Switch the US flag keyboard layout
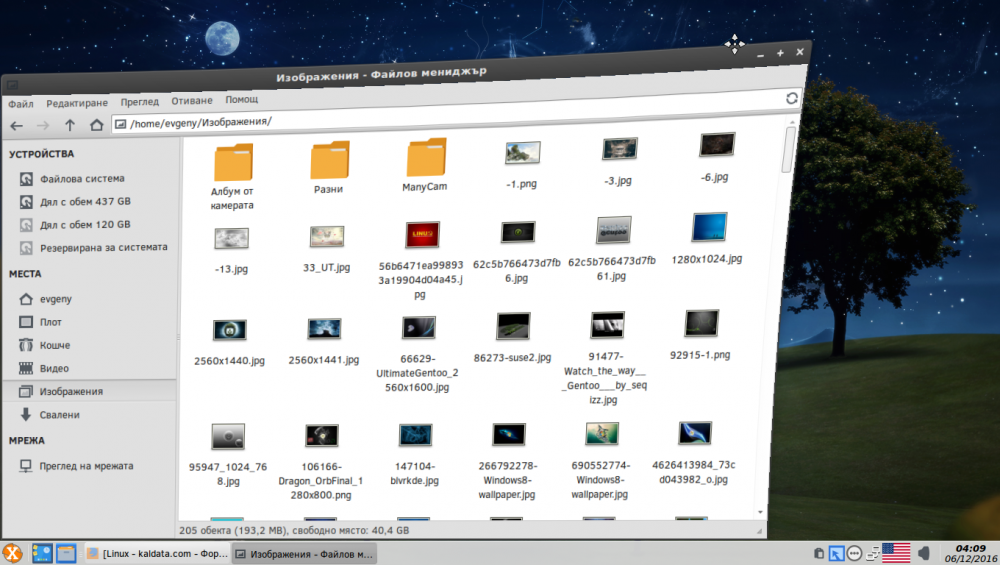The width and height of the screenshot is (1000, 565). click(896, 553)
